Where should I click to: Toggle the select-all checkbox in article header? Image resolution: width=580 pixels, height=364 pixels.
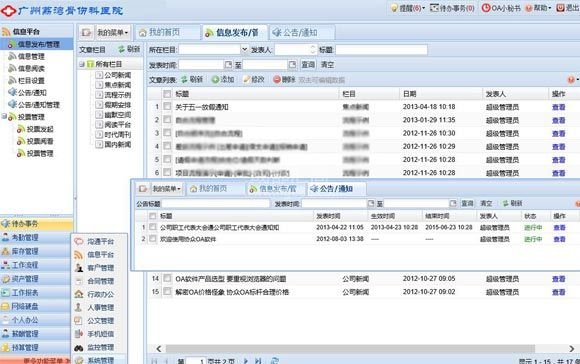pyautogui.click(x=167, y=94)
